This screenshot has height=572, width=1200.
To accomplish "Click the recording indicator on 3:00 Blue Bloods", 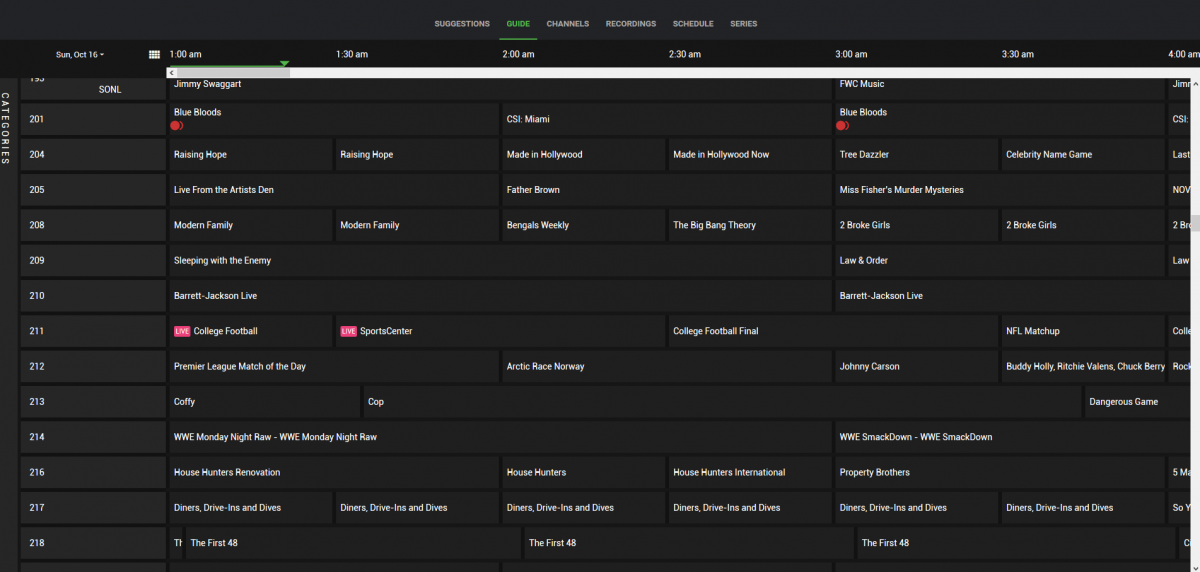I will 843,126.
